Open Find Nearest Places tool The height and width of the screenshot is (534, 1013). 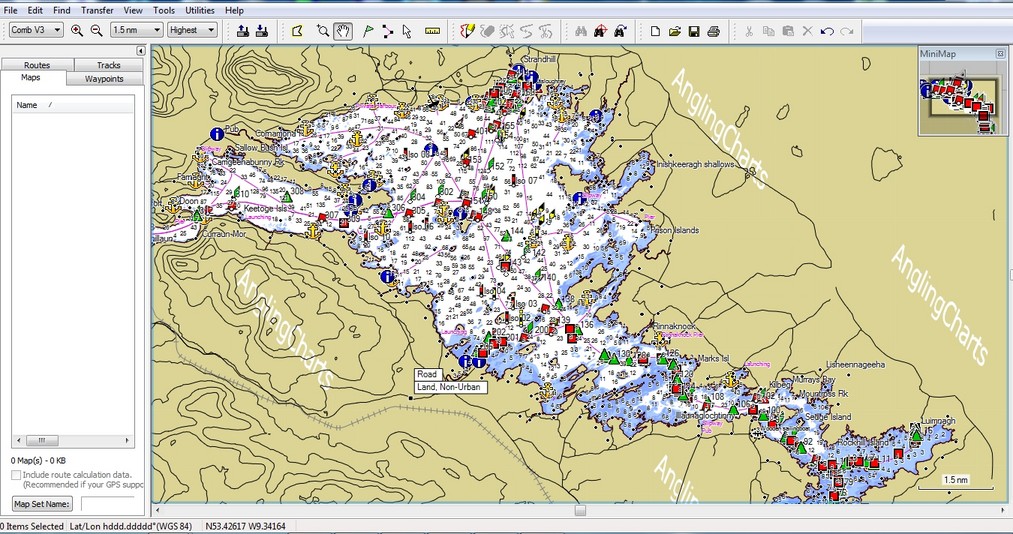[600, 30]
